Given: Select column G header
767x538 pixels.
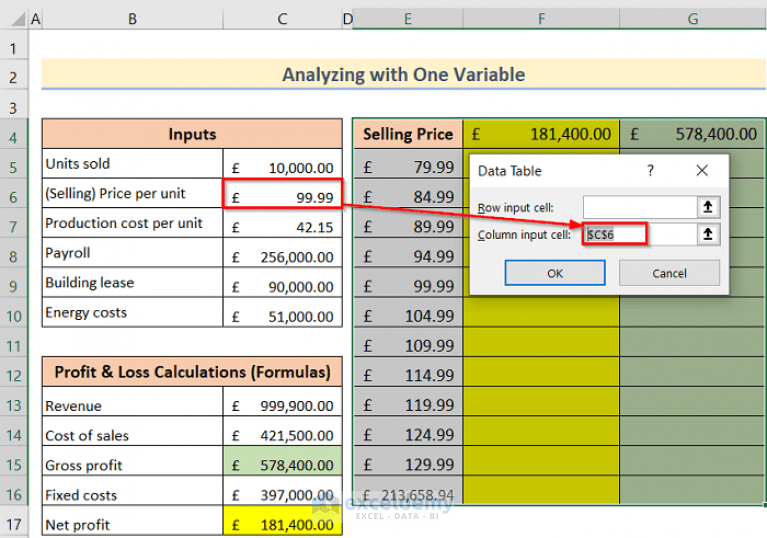Looking at the screenshot, I should click(693, 19).
